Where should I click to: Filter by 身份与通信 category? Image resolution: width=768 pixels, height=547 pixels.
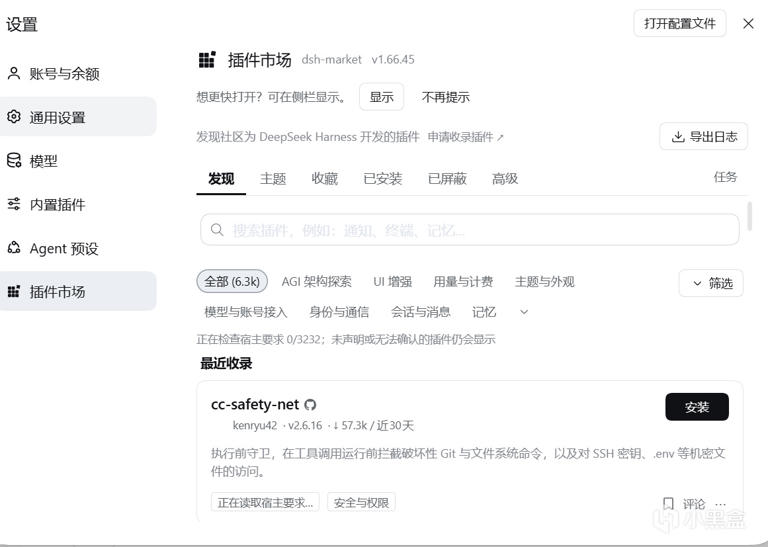click(x=339, y=312)
